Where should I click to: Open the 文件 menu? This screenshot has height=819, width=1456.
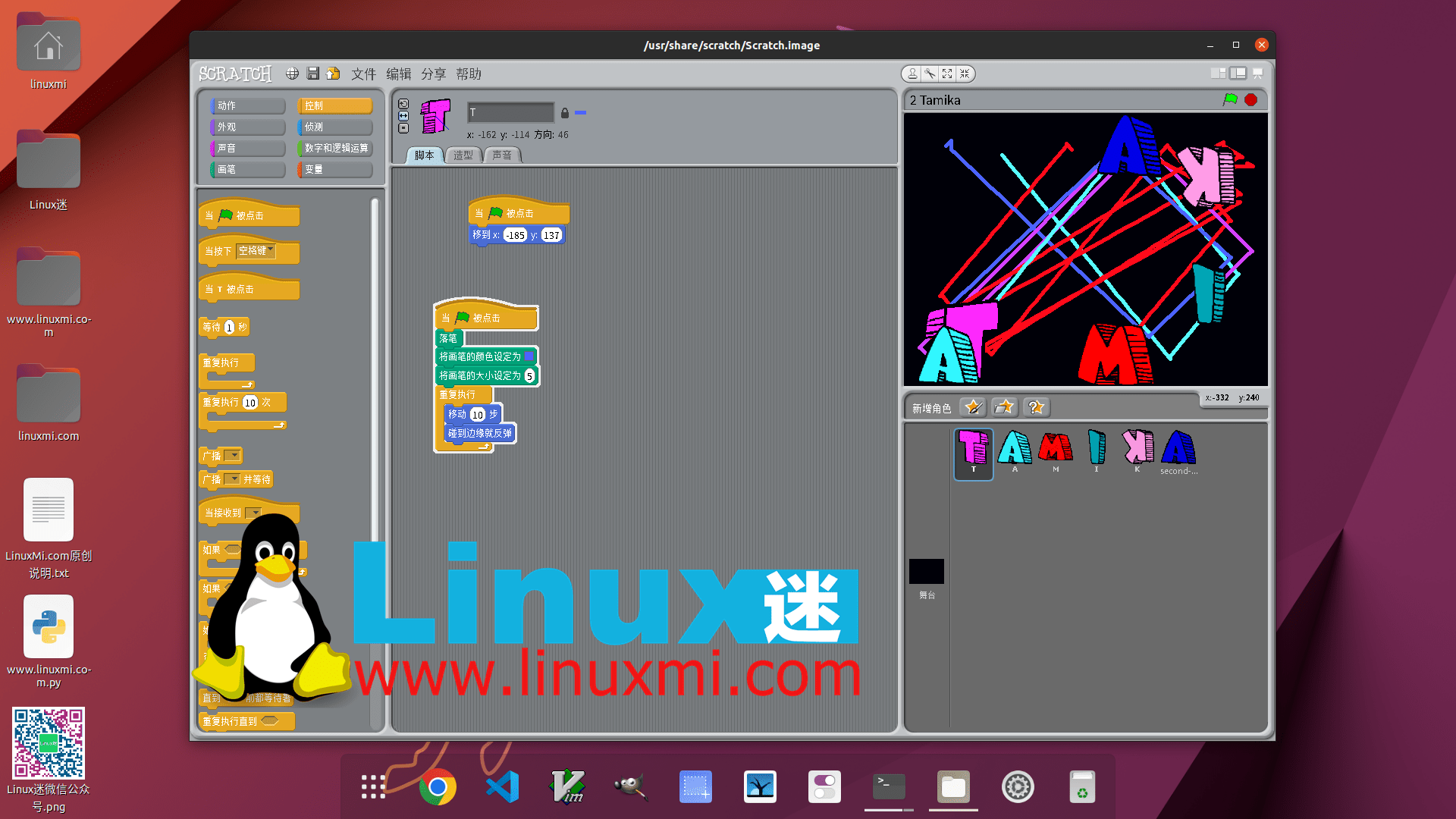coord(363,74)
